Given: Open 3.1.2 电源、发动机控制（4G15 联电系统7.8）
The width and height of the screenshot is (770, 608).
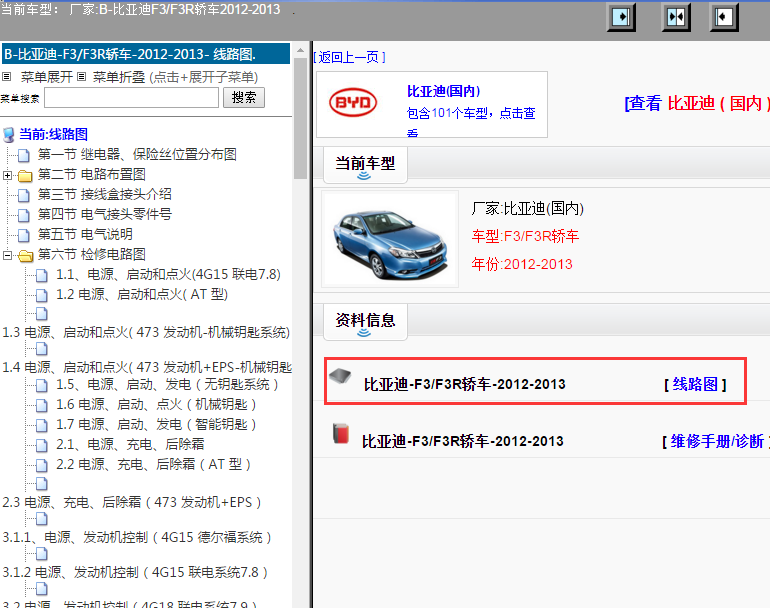Looking at the screenshot, I should [x=135, y=572].
